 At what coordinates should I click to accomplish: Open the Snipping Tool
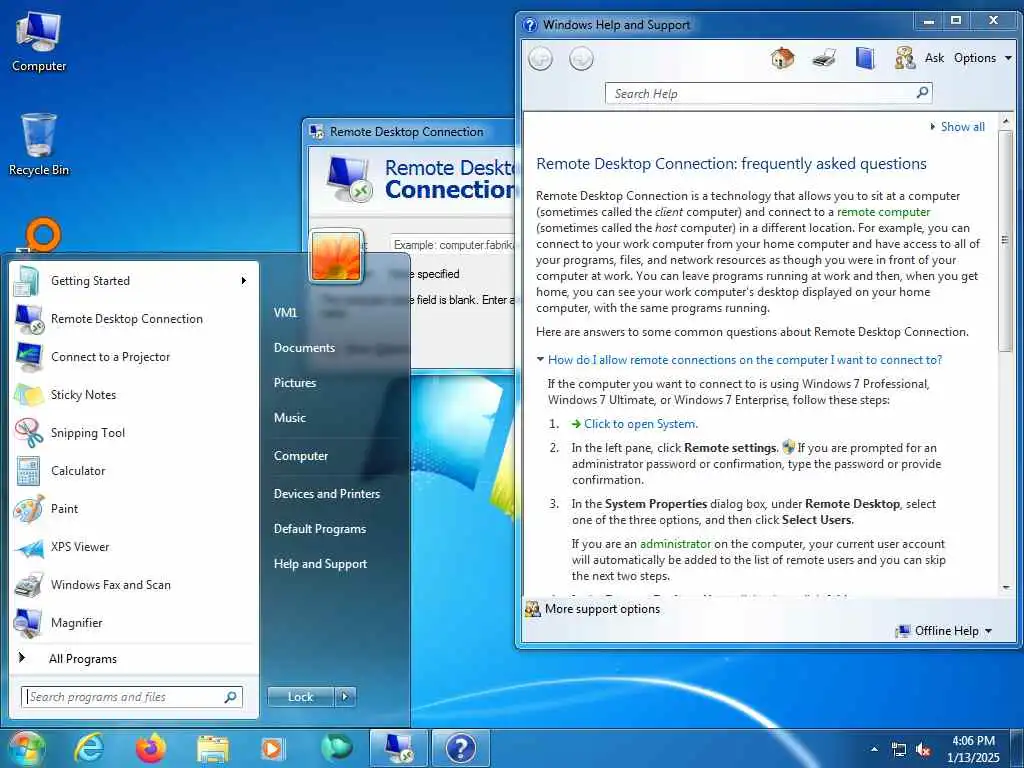[134, 432]
